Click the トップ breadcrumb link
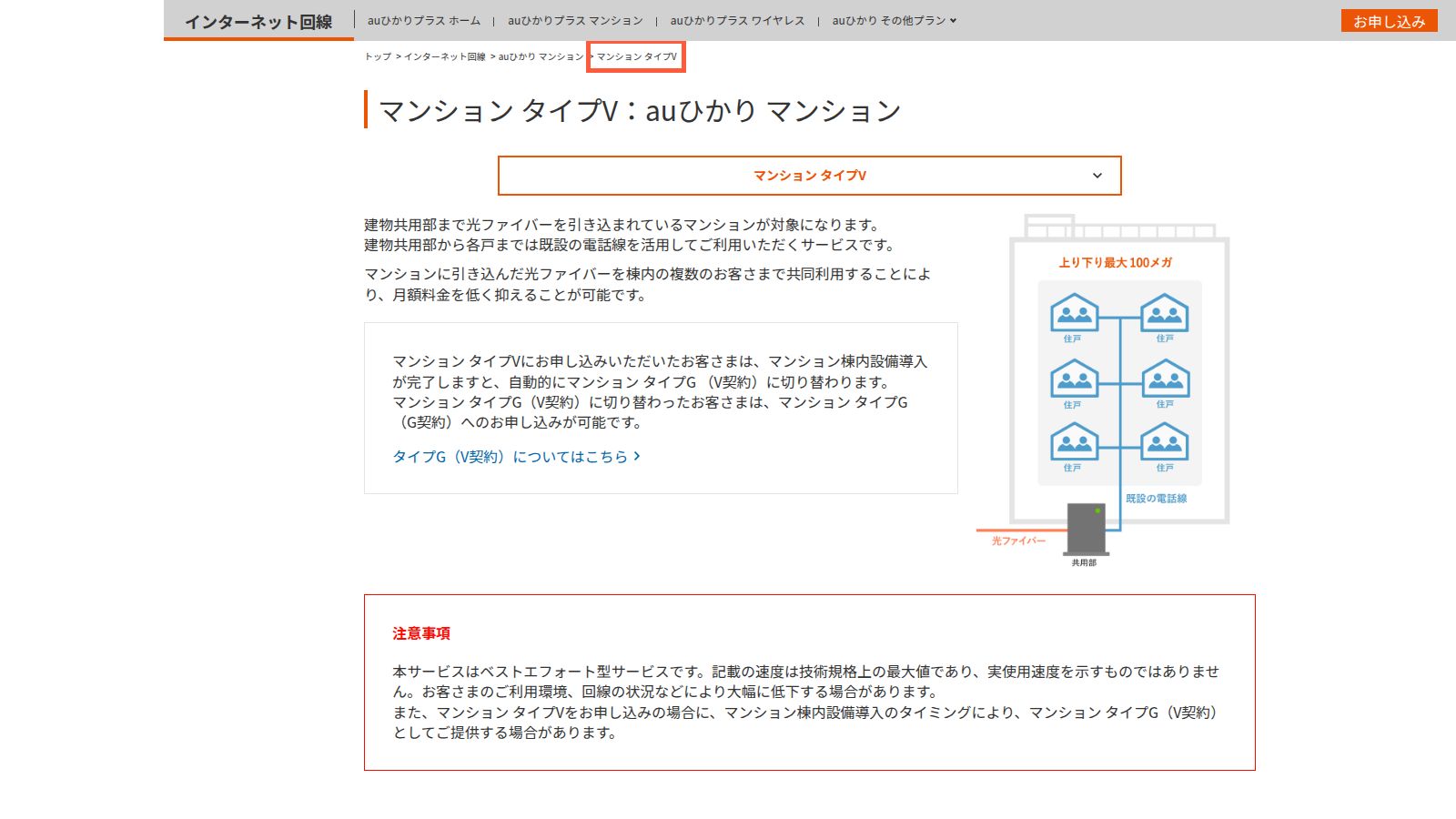 pos(378,56)
